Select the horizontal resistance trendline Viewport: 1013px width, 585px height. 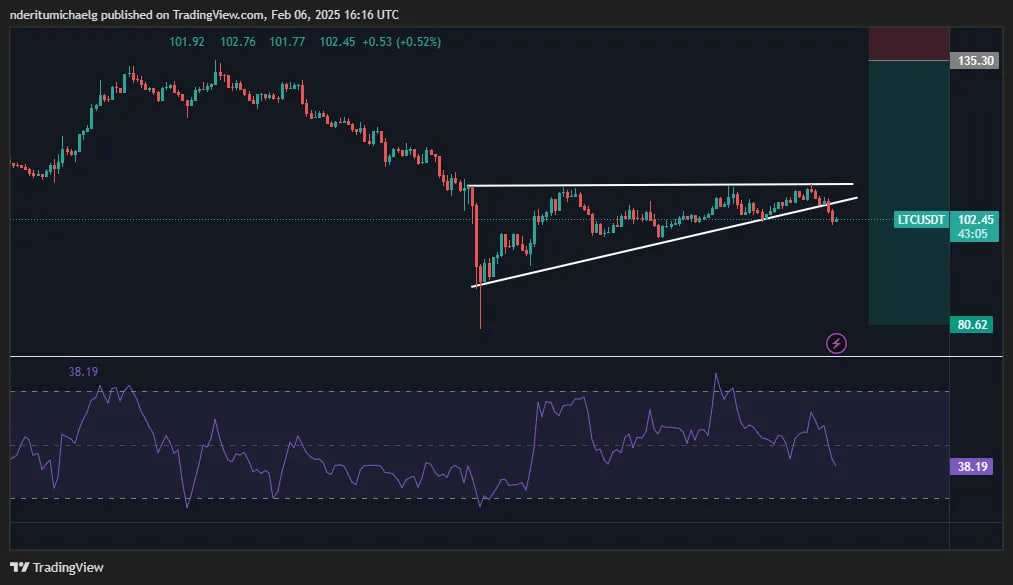[x=660, y=185]
